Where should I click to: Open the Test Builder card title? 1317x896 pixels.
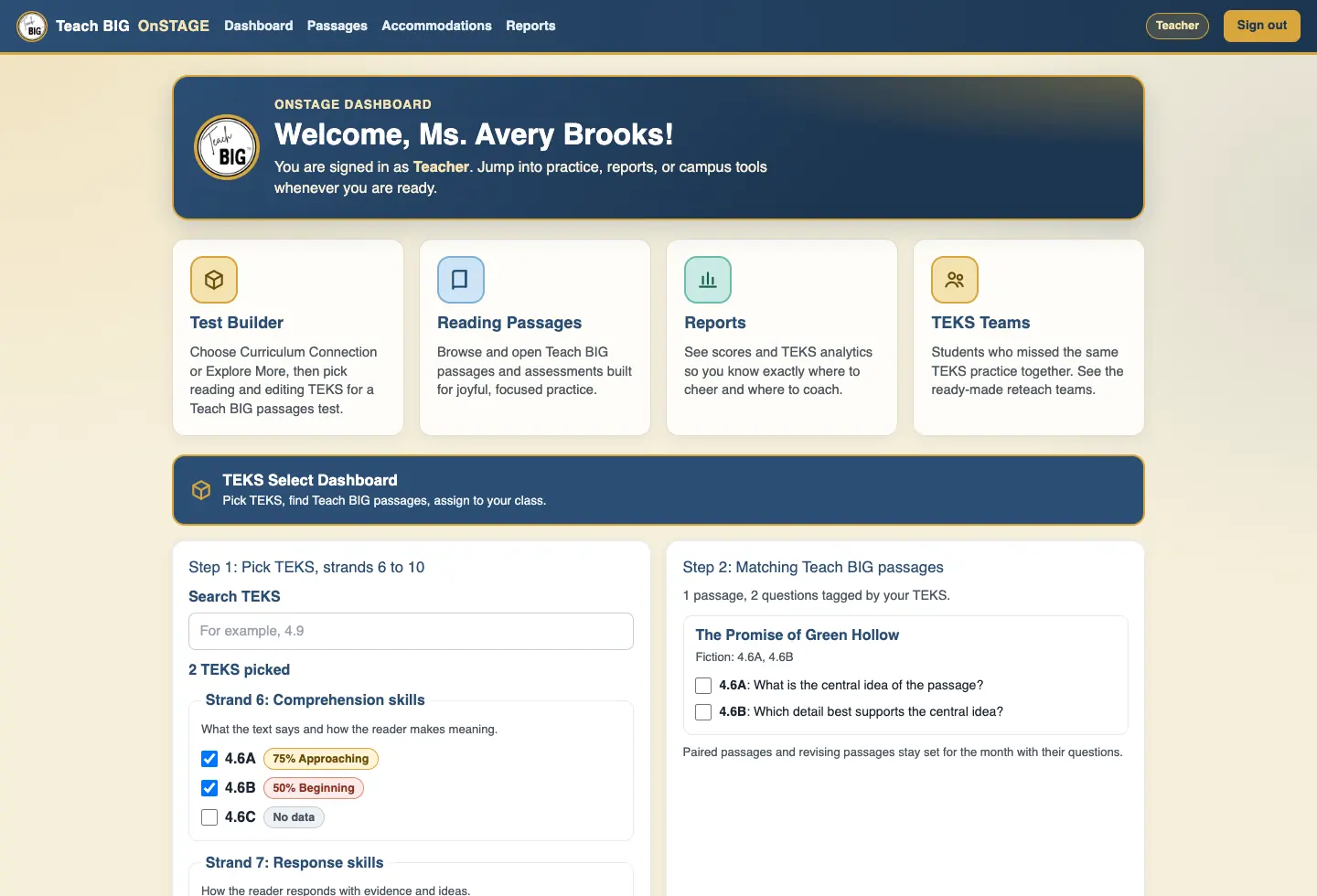pos(237,323)
